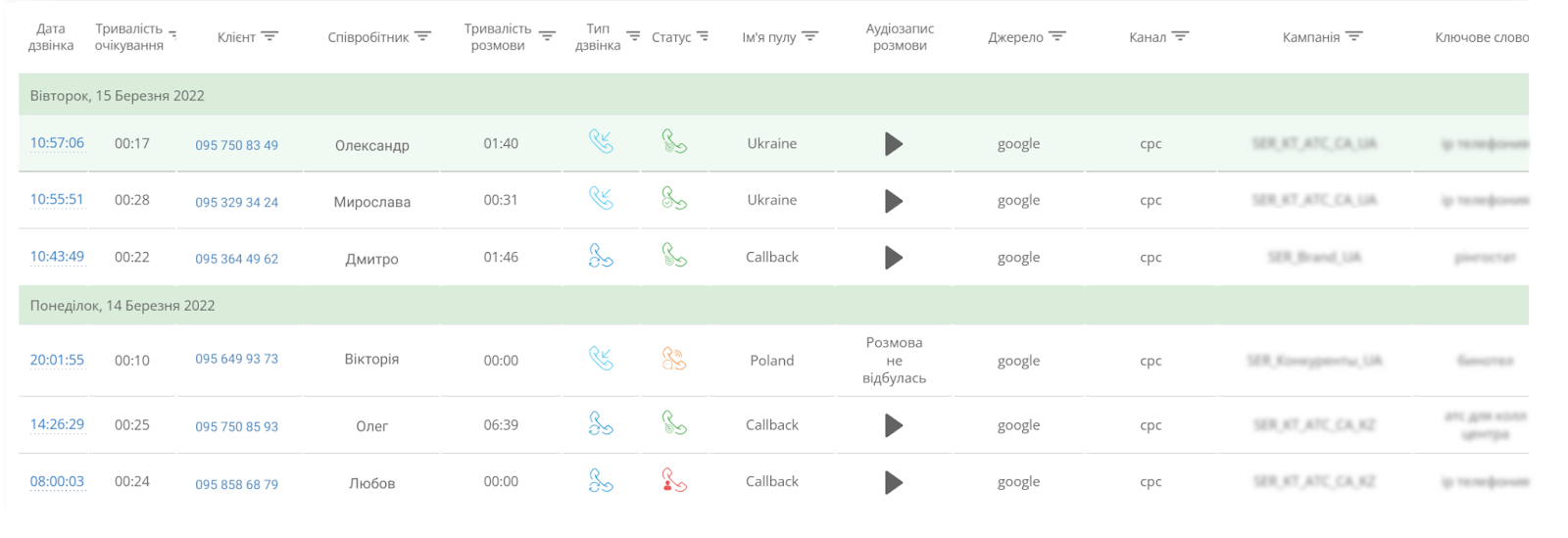The height and width of the screenshot is (538, 1568).
Task: Click phone number 095 329 34 24
Action: (236, 202)
